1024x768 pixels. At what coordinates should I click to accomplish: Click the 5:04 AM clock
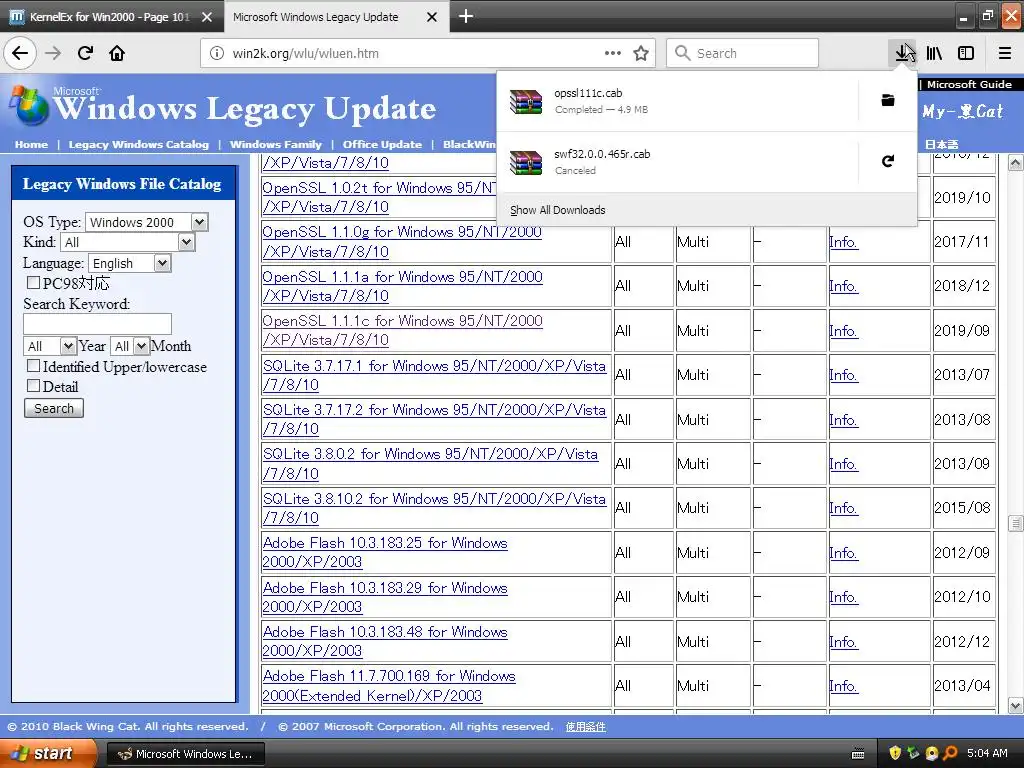pyautogui.click(x=987, y=753)
